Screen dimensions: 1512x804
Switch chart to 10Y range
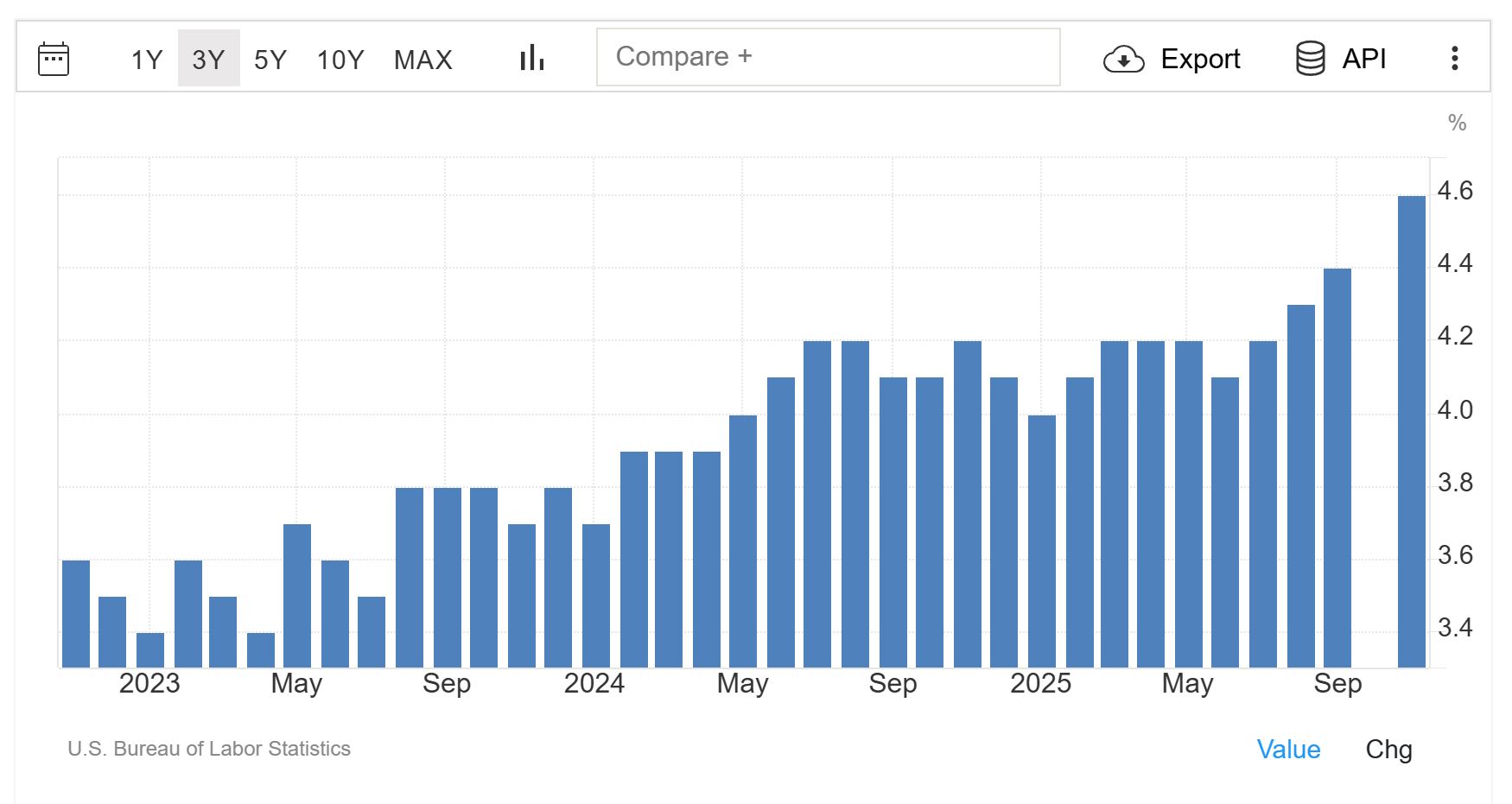tap(340, 60)
